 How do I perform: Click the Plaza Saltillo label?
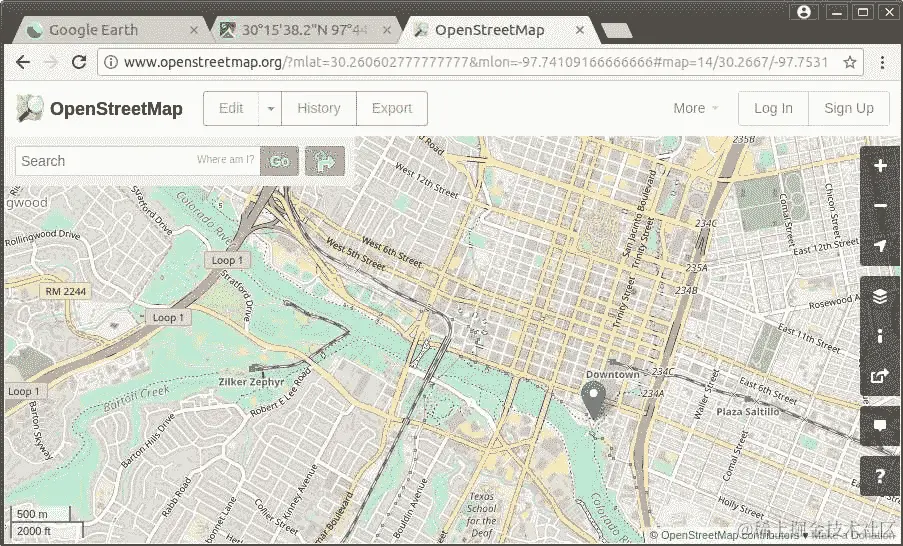click(748, 412)
